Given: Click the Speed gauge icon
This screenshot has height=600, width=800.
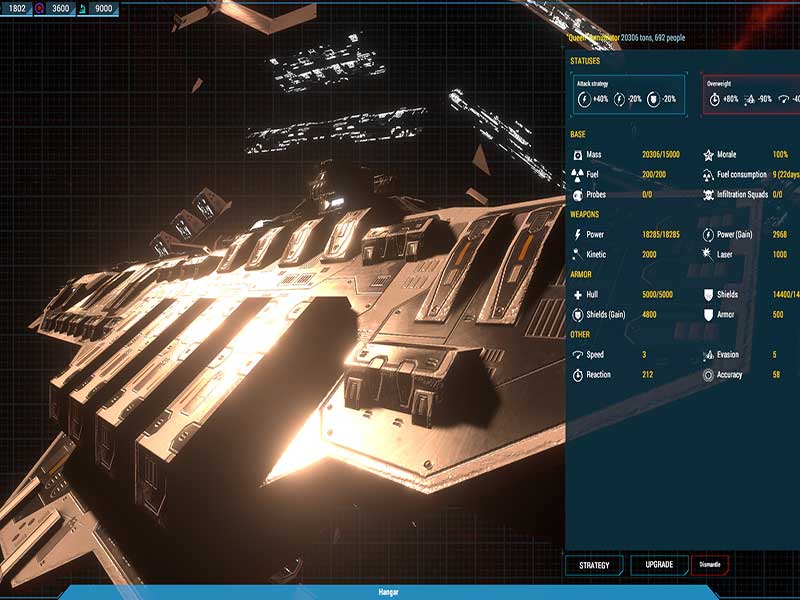Looking at the screenshot, I should 578,355.
